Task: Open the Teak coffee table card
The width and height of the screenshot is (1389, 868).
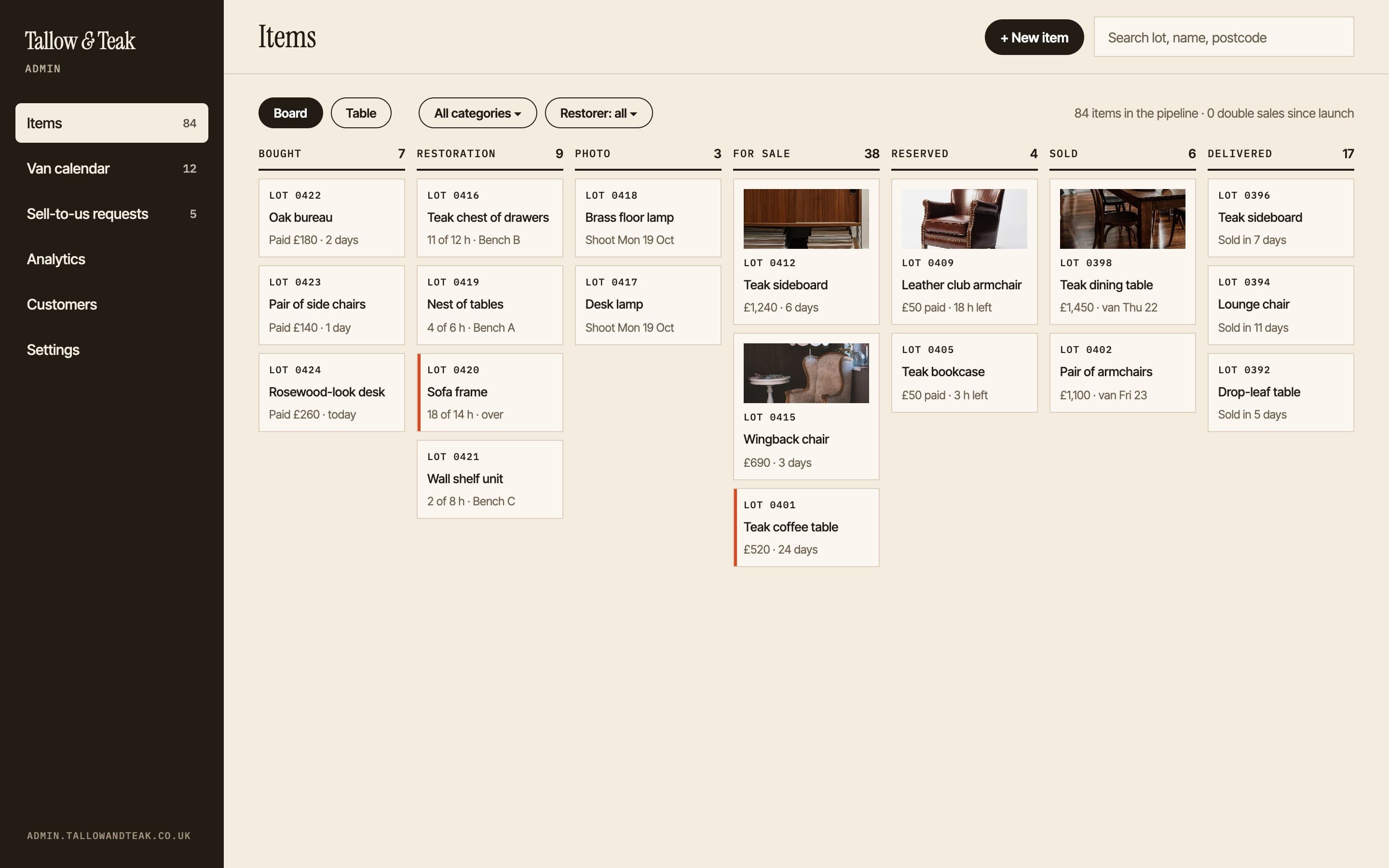Action: [806, 528]
